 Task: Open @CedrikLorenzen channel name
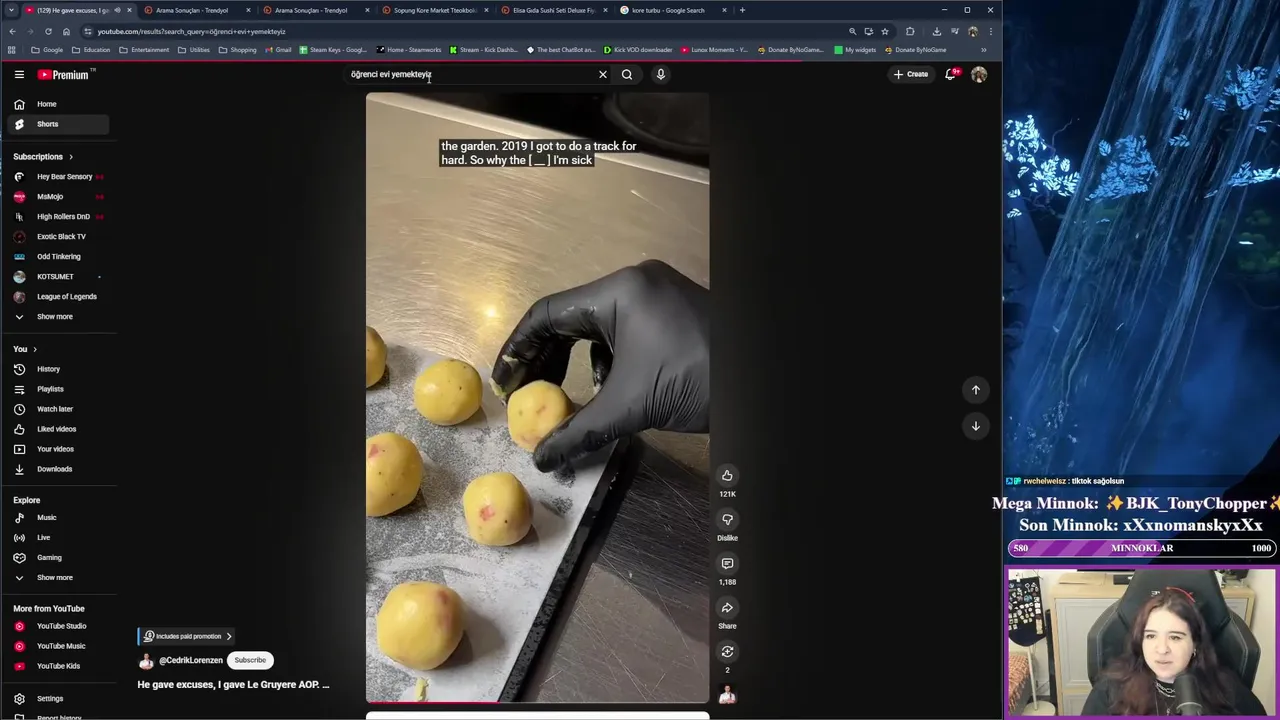point(191,660)
